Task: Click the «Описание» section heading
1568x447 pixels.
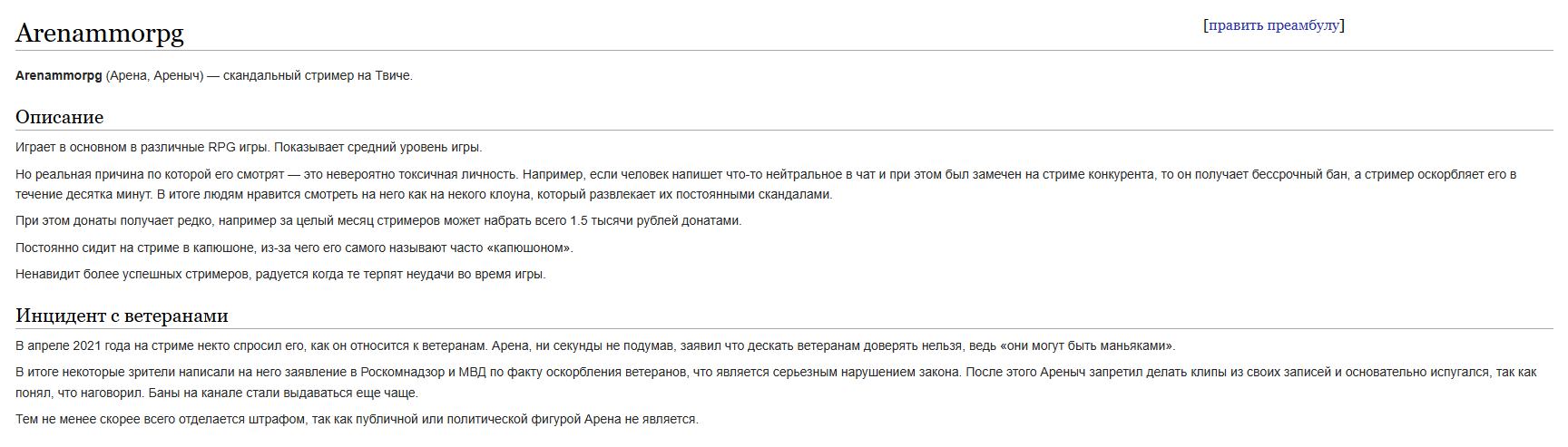Action: point(60,117)
